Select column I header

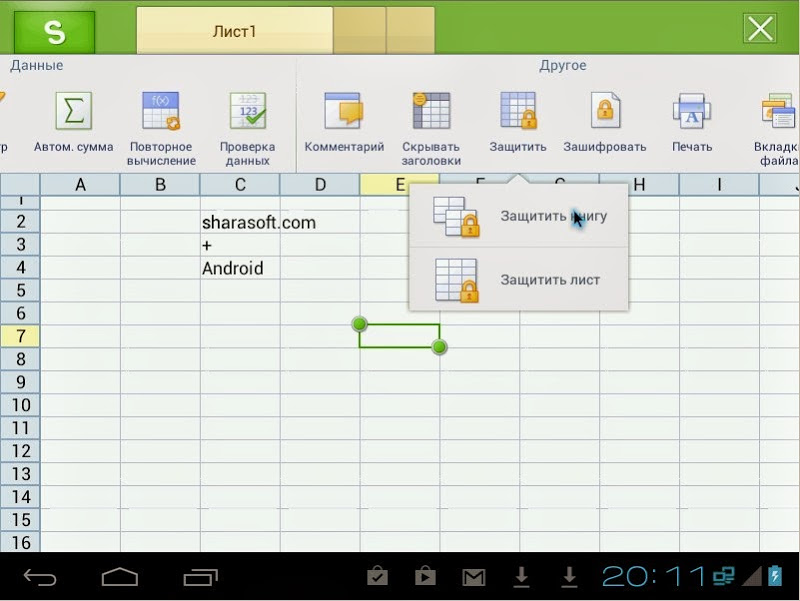tap(719, 185)
